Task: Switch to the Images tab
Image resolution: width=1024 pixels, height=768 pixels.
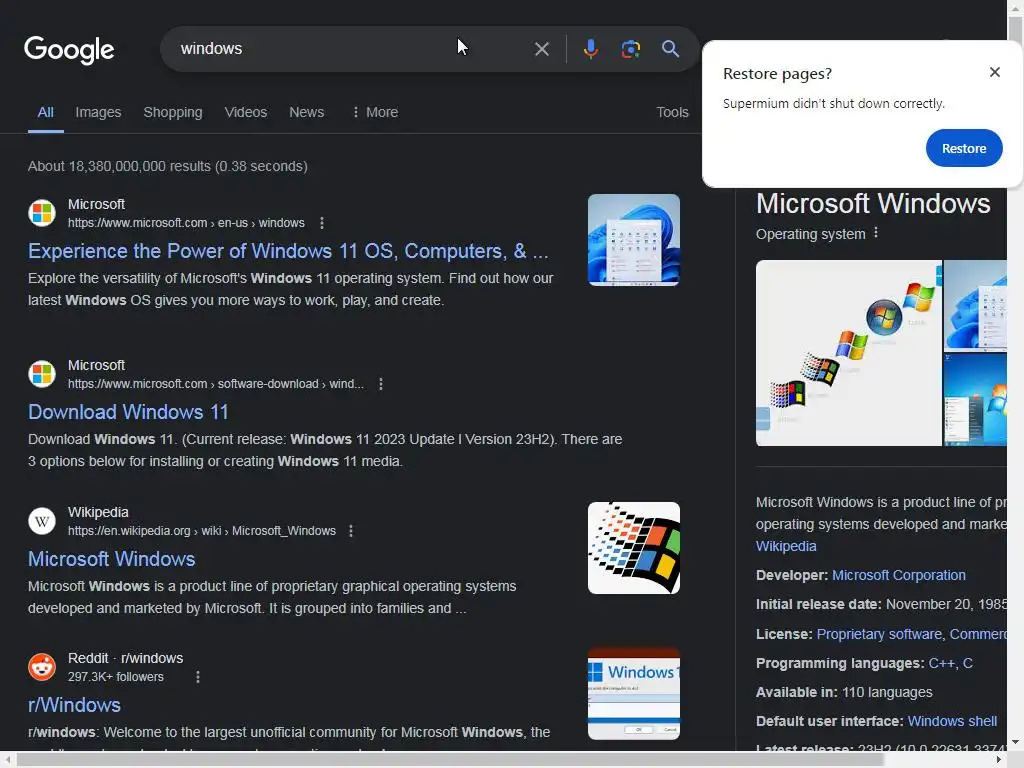Action: tap(98, 112)
